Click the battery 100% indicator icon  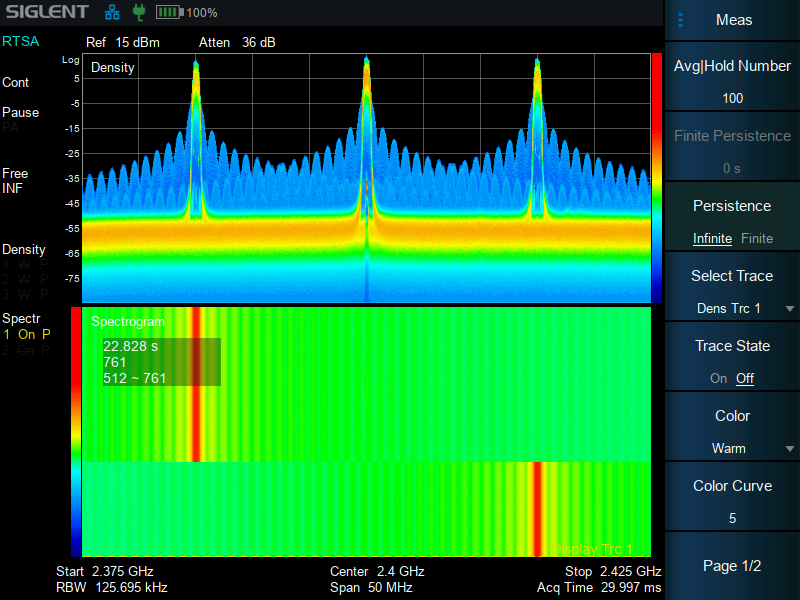tap(169, 12)
